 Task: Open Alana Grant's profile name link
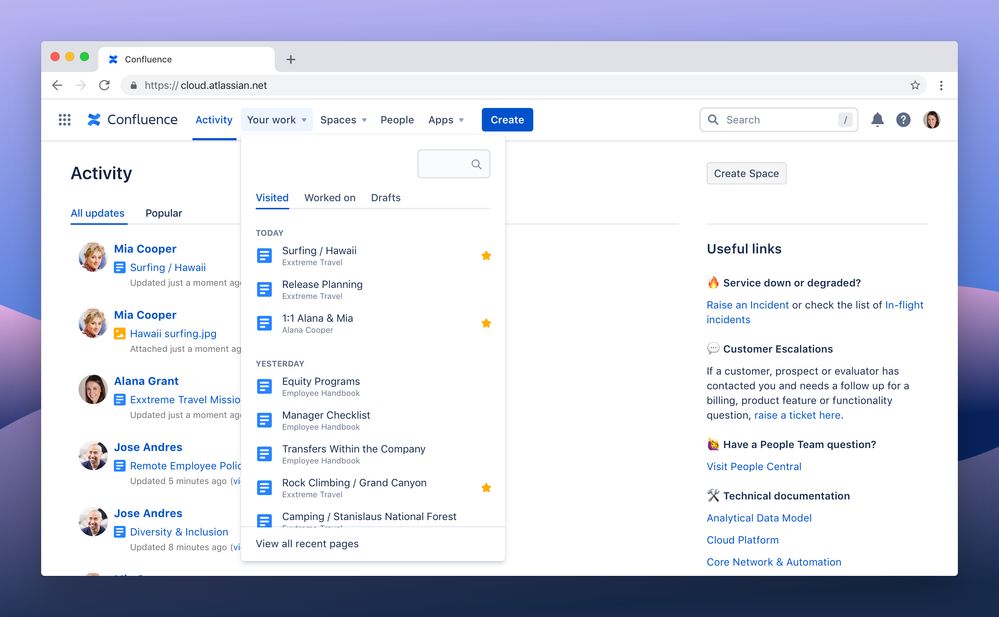point(146,381)
